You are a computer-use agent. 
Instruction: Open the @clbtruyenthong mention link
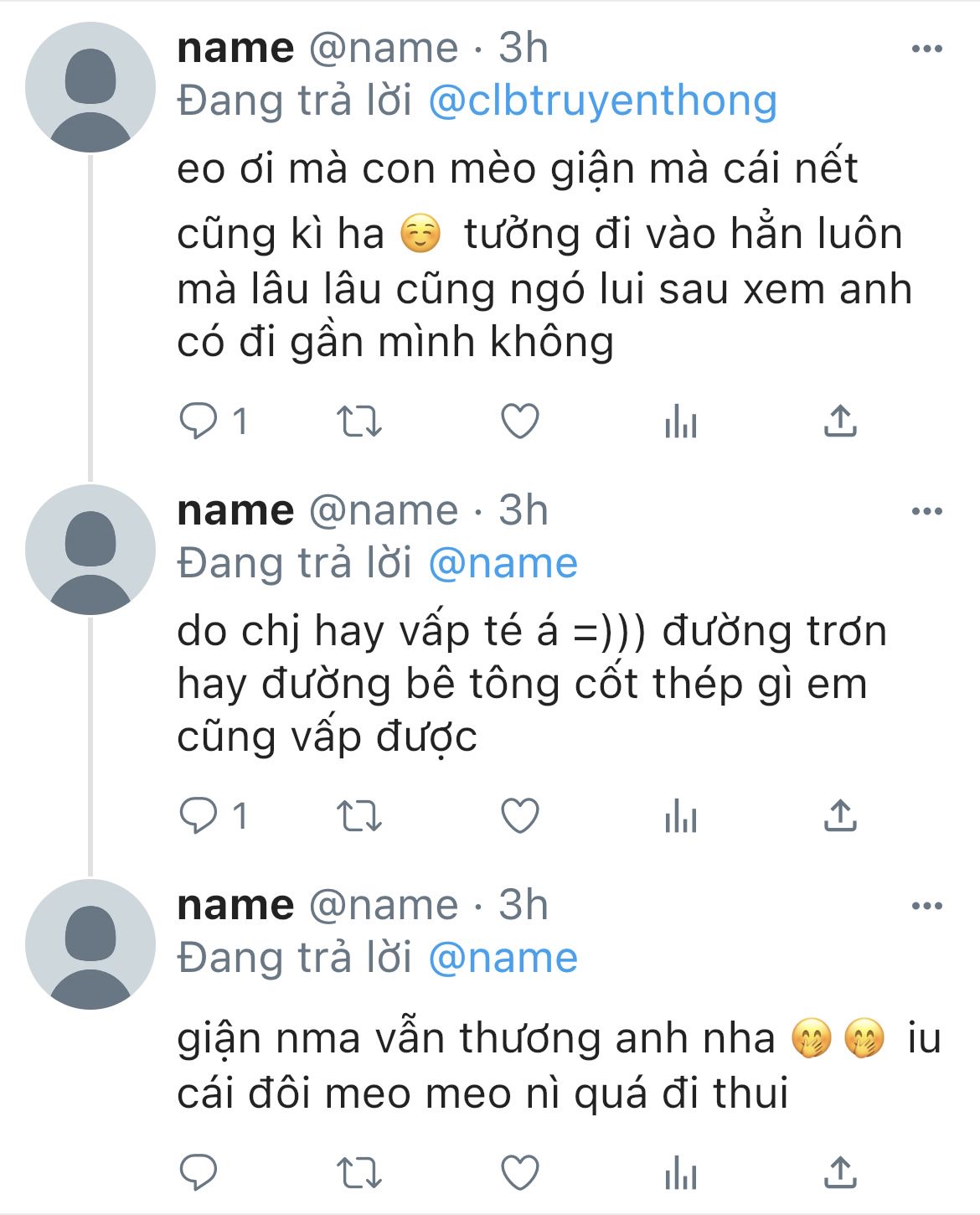tap(602, 101)
